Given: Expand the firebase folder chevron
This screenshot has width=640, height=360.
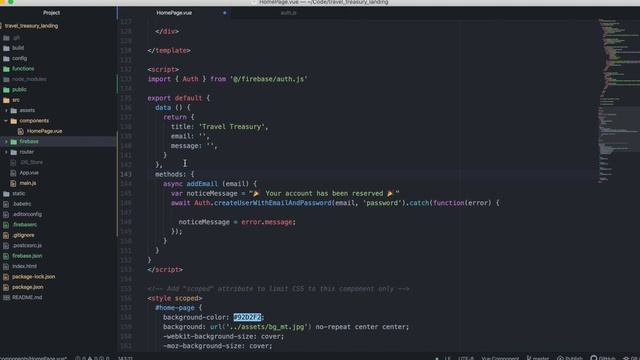Looking at the screenshot, I should [x=6, y=142].
